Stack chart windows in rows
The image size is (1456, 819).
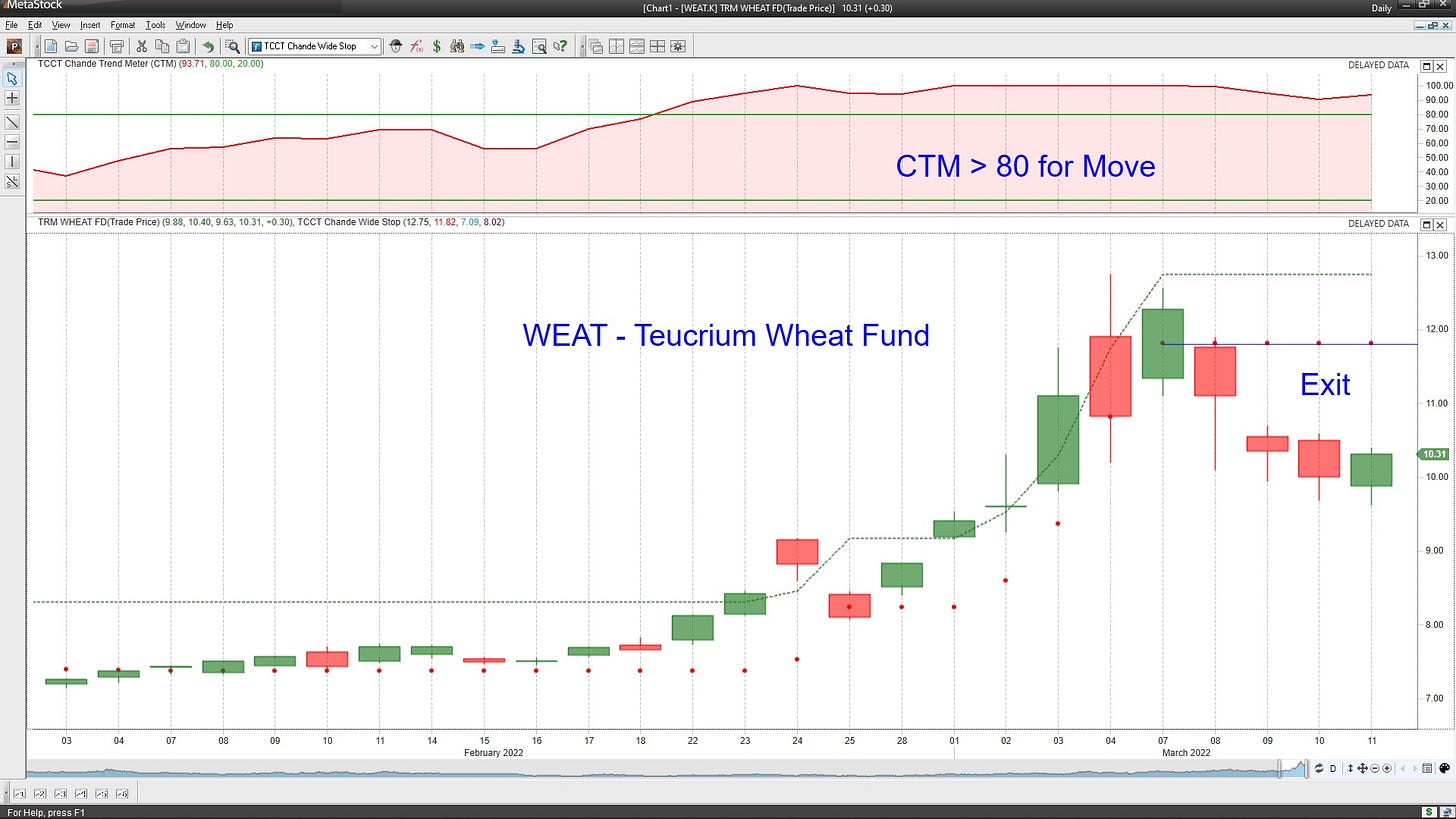click(636, 46)
